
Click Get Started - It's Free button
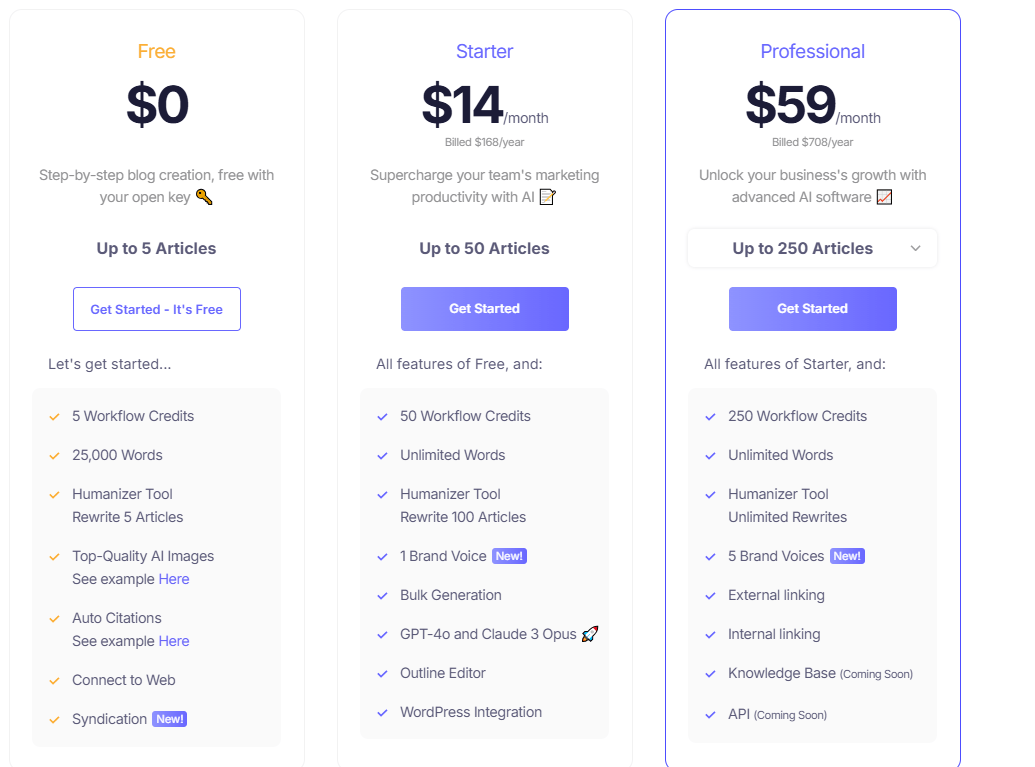[156, 309]
